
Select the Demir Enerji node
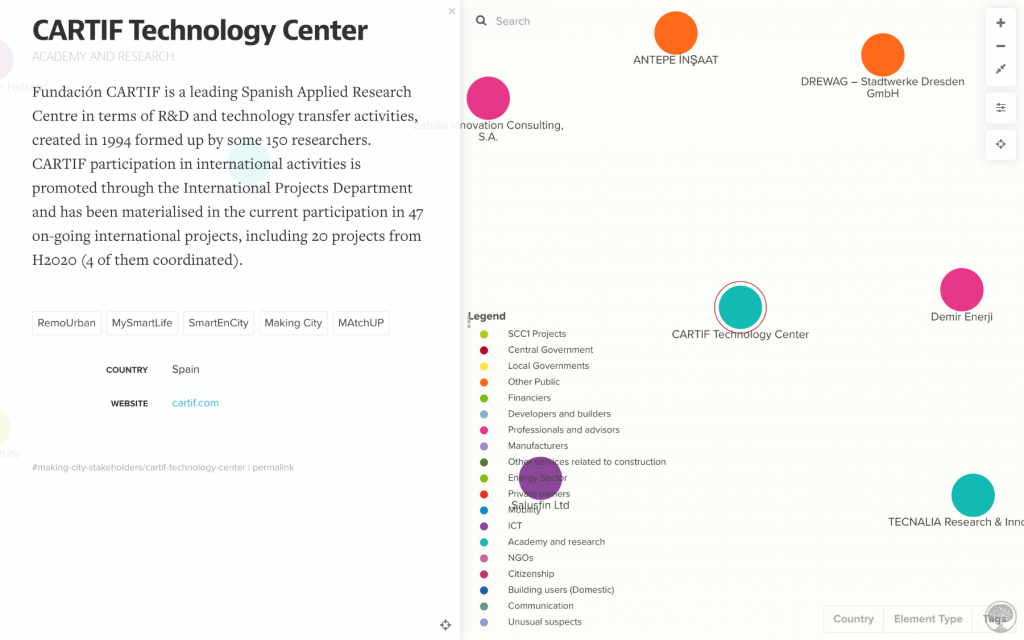pyautogui.click(x=961, y=290)
